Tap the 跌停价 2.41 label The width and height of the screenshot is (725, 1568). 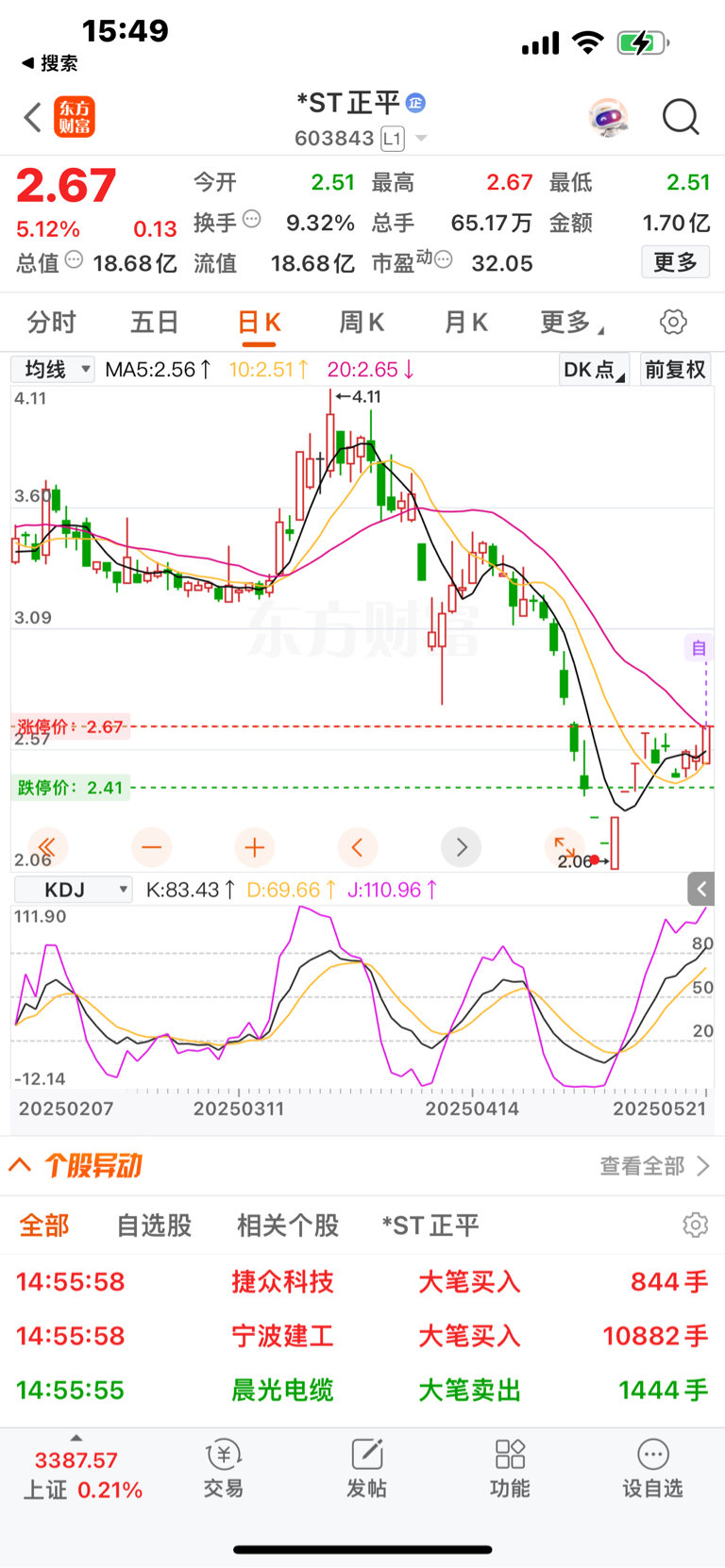70,787
